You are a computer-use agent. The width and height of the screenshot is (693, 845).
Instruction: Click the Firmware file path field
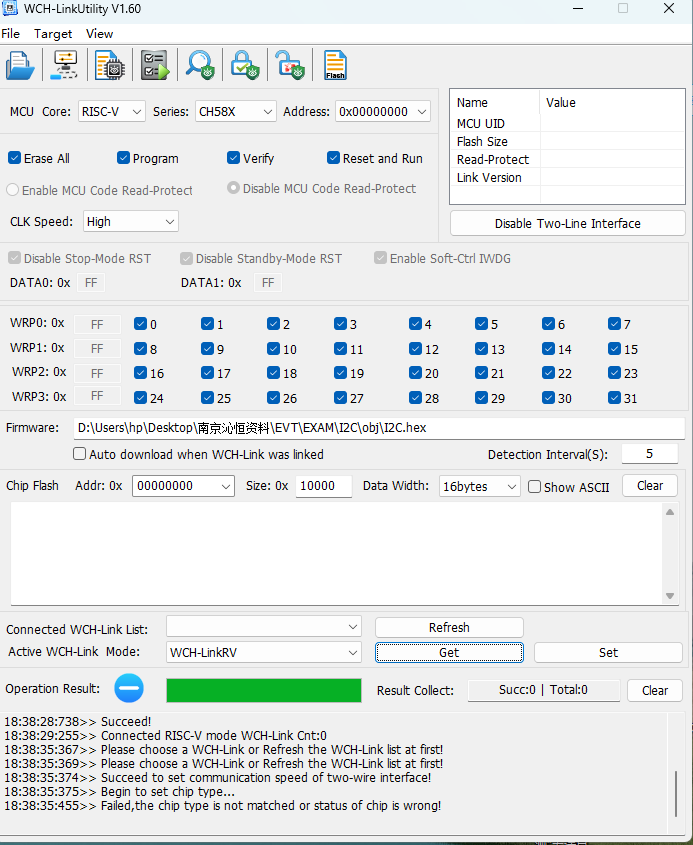click(x=380, y=428)
